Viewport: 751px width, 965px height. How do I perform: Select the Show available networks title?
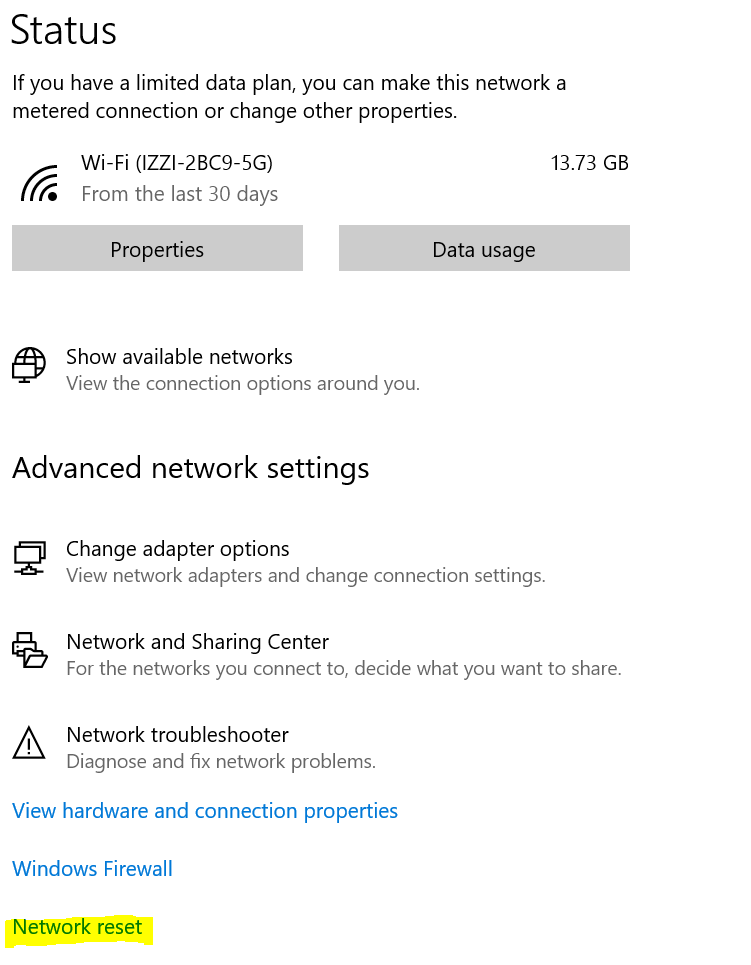pos(179,357)
